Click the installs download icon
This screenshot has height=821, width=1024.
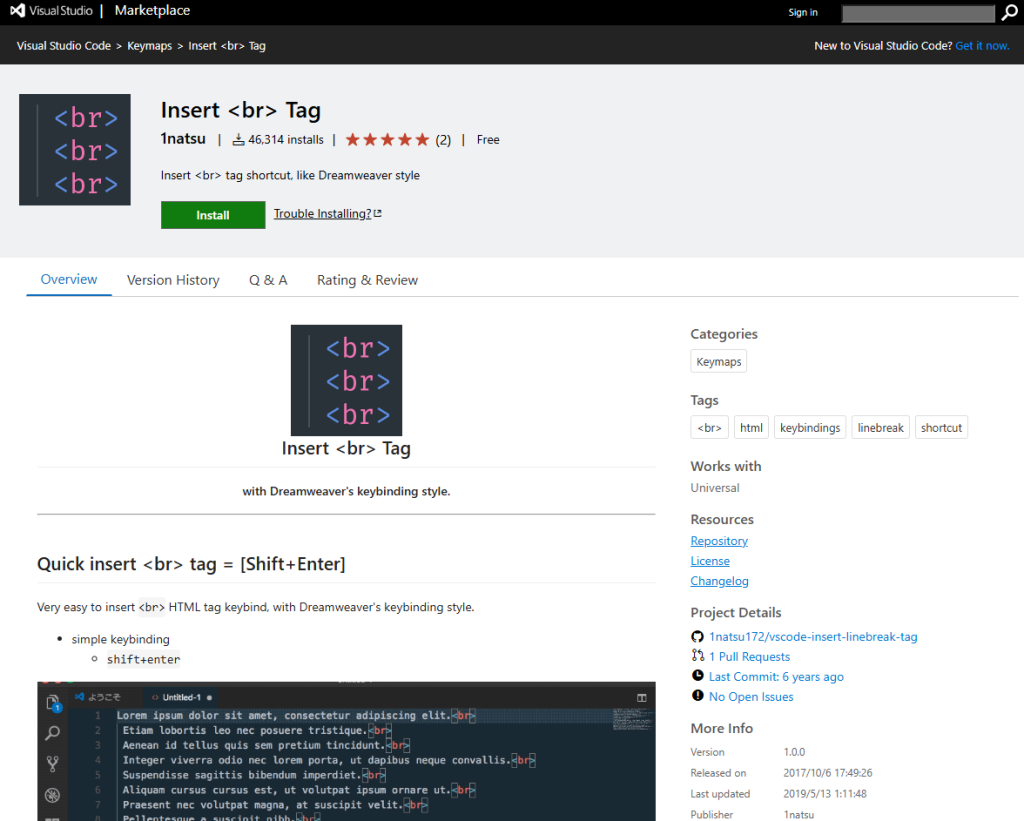pos(239,140)
